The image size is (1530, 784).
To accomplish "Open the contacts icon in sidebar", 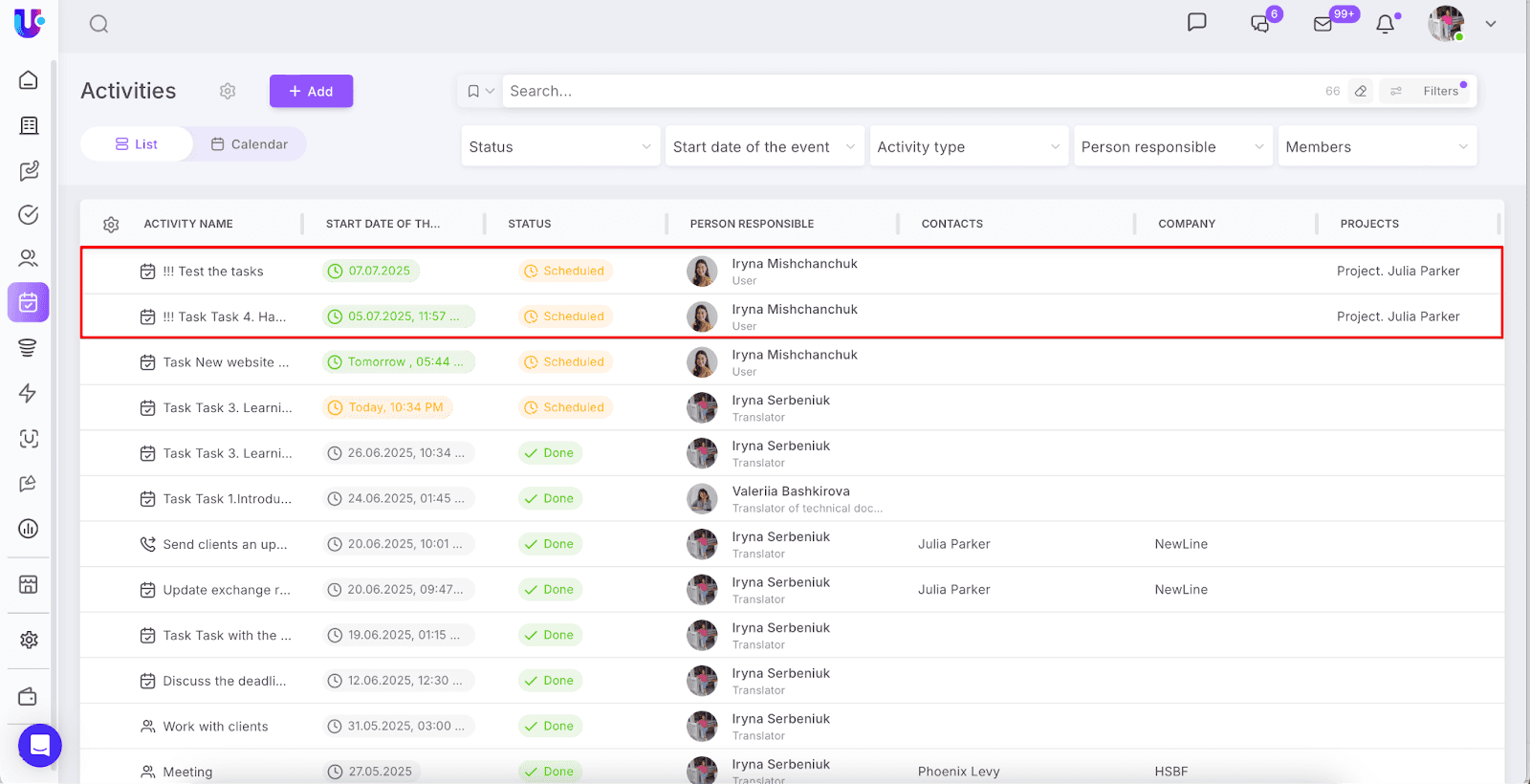I will coord(29,258).
